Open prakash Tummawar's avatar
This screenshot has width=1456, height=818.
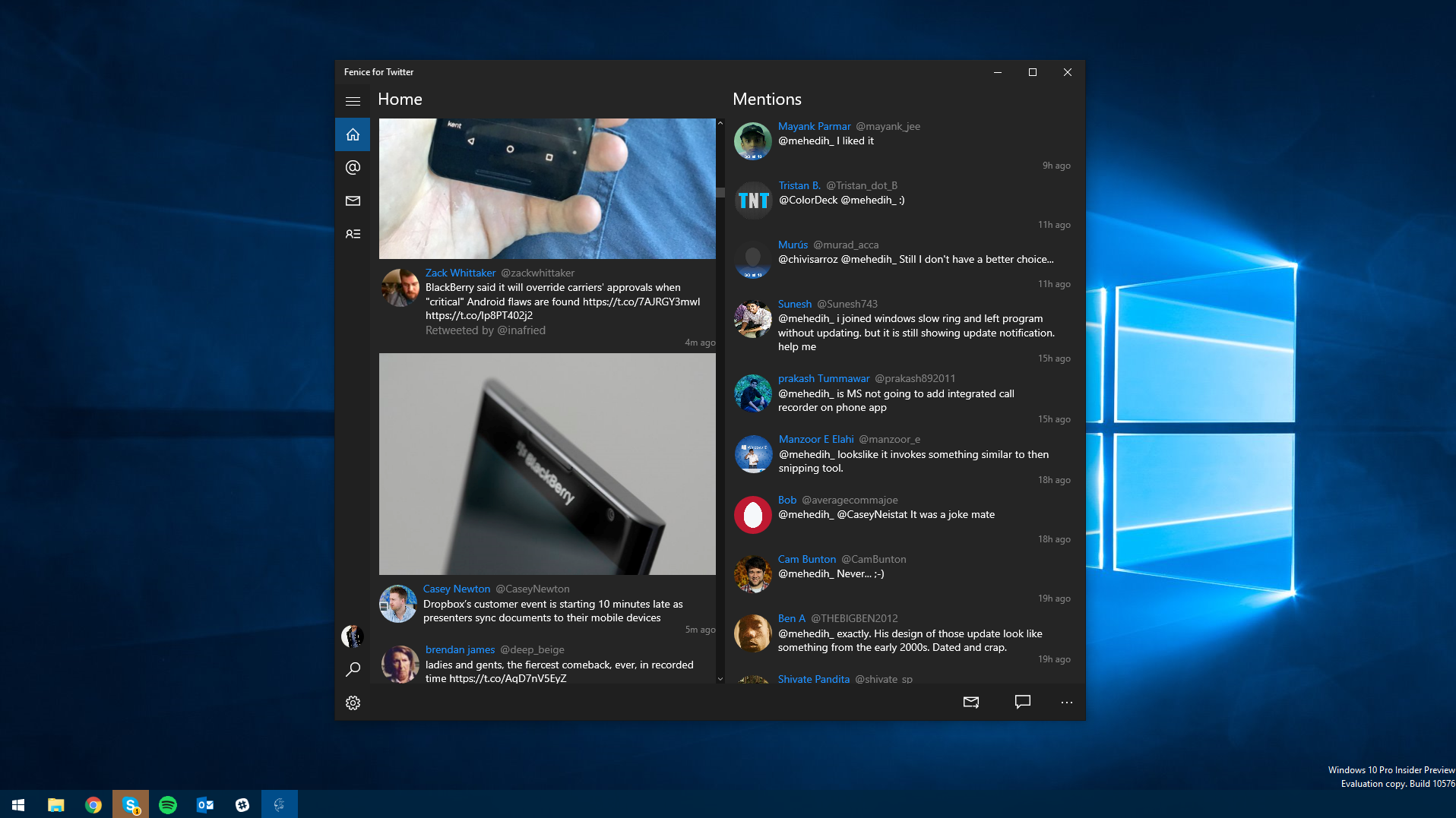tap(753, 393)
